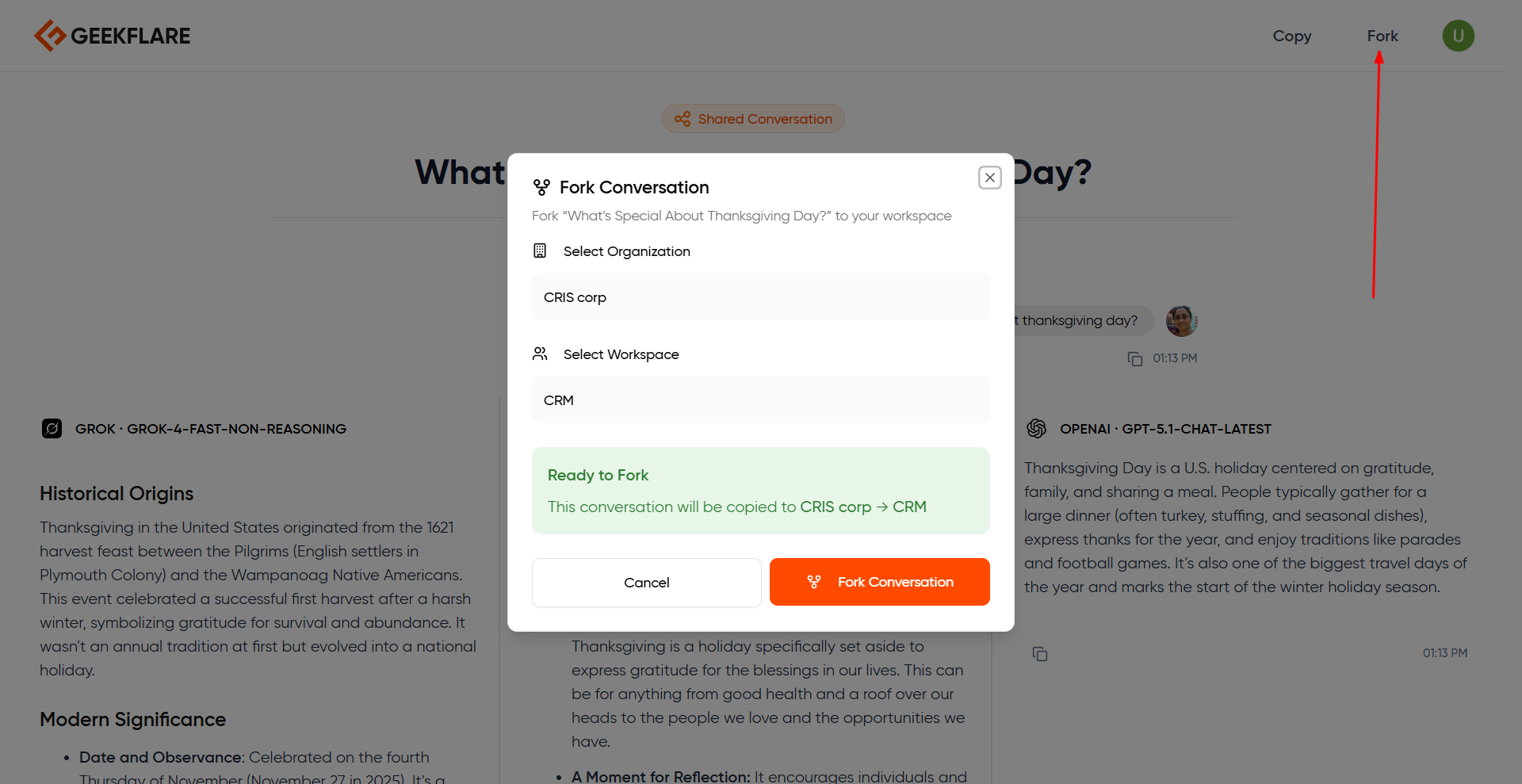Click the Ready to Fork status panel
The width and height of the screenshot is (1522, 784).
760,490
